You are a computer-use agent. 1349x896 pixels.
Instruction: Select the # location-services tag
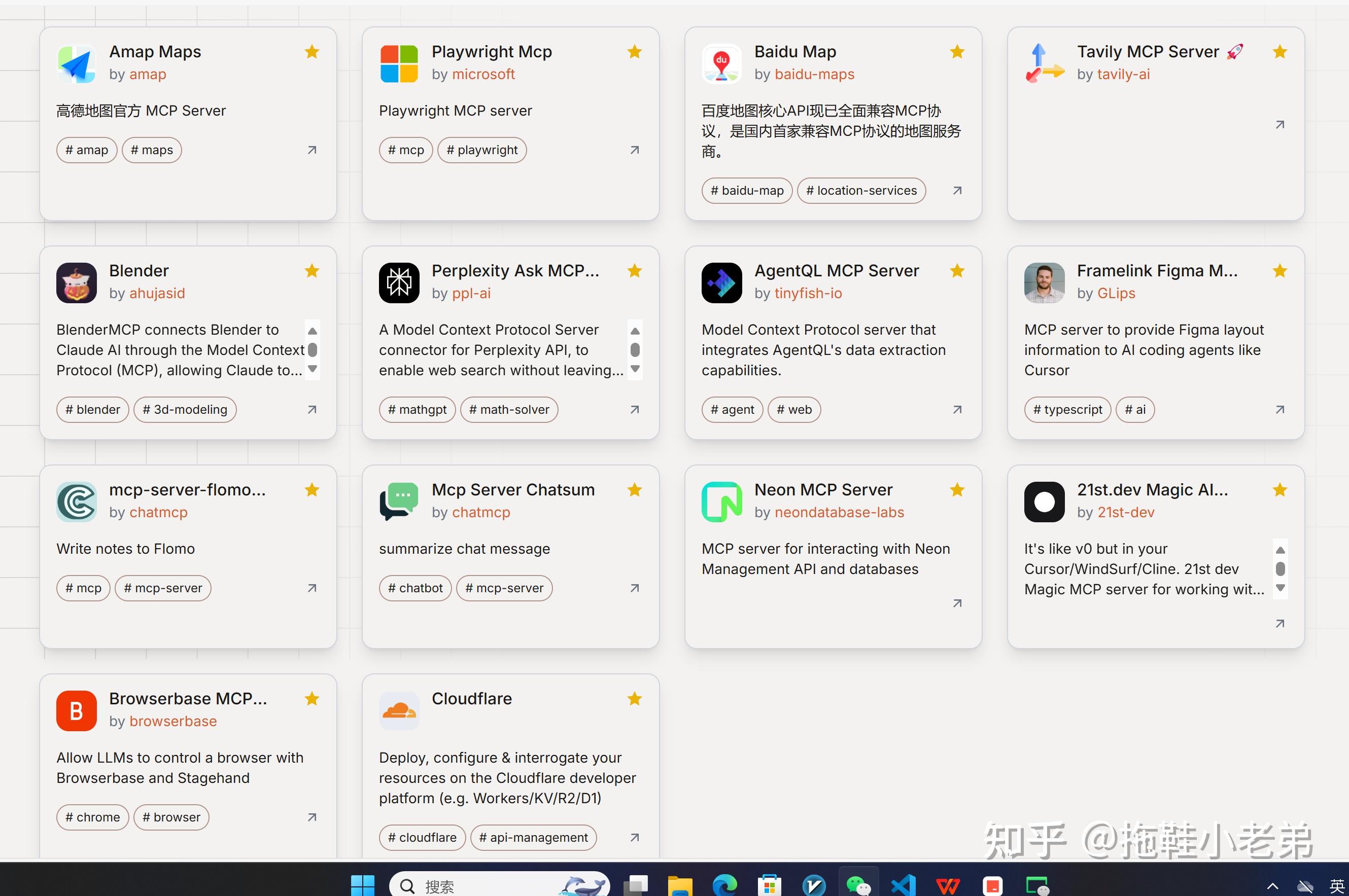pyautogui.click(x=861, y=191)
